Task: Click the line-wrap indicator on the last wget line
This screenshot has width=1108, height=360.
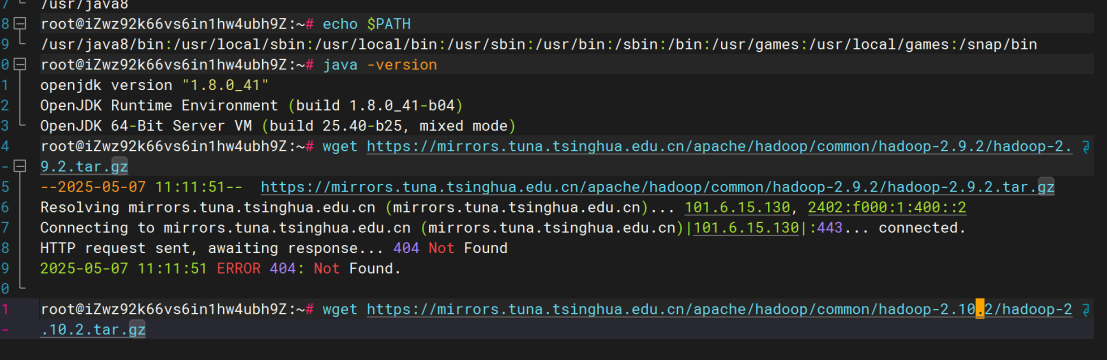Action: (1086, 310)
